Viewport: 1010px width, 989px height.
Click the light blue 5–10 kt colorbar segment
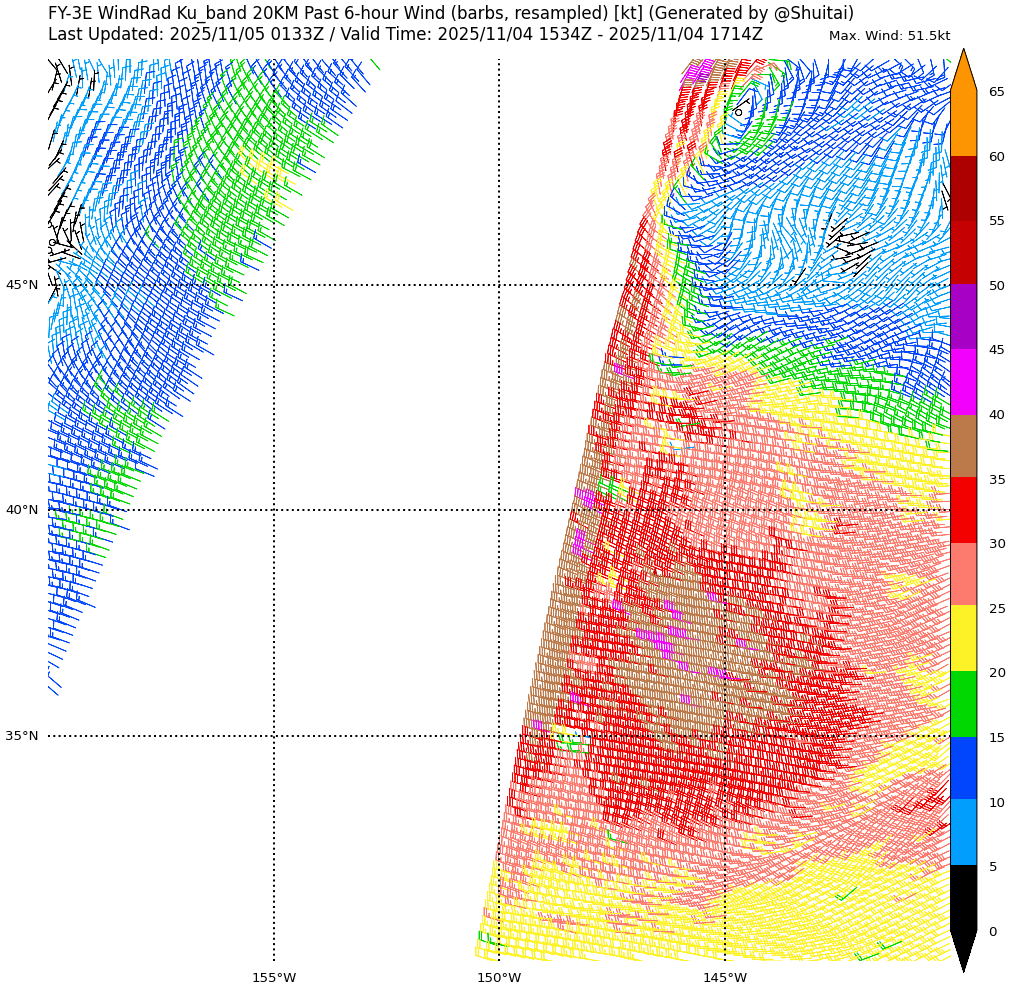point(963,833)
